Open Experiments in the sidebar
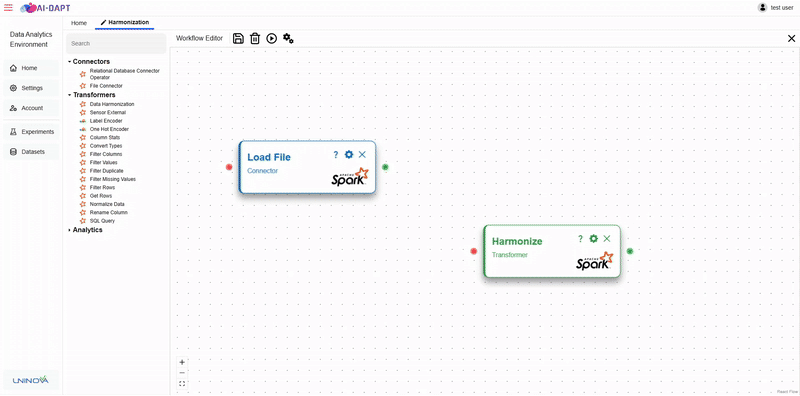 coord(31,132)
